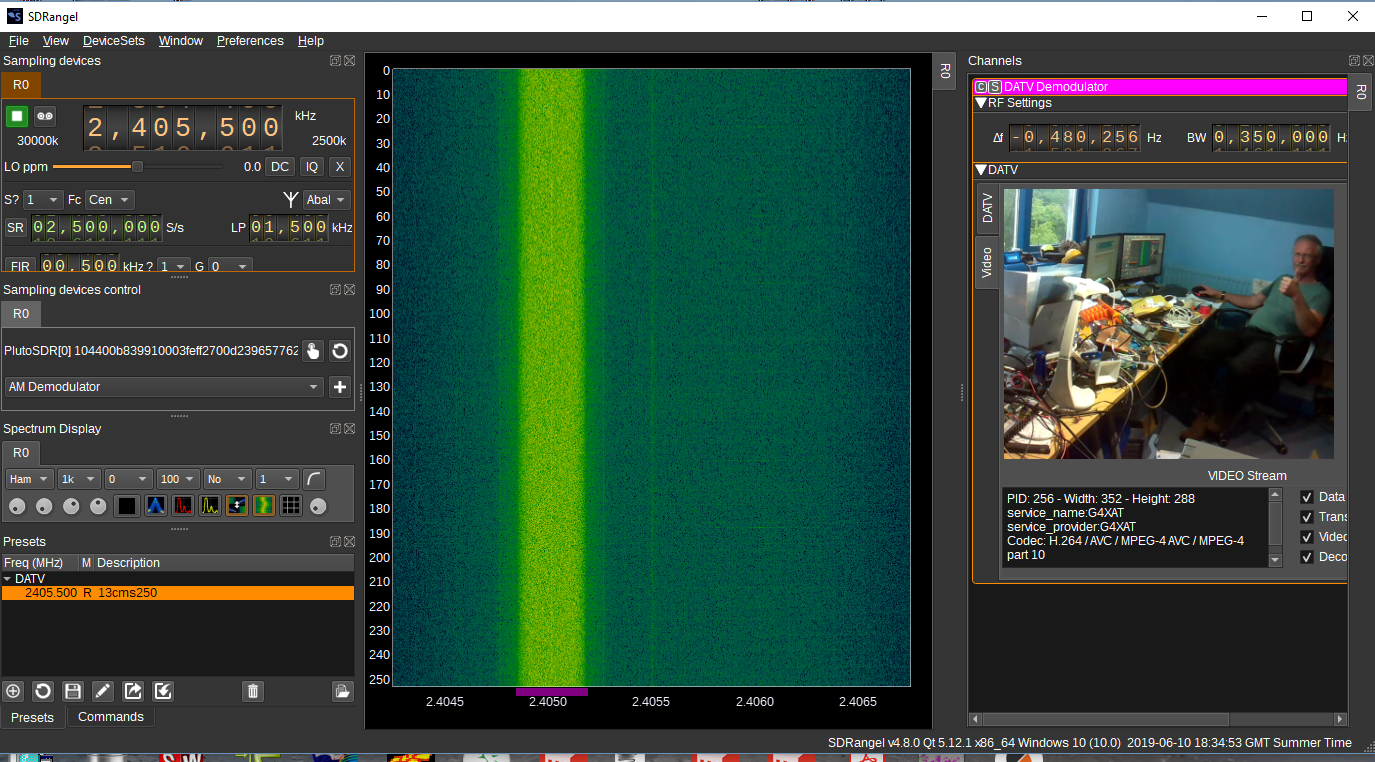Click the IQ button in sampling devices
This screenshot has width=1375, height=762.
[312, 166]
